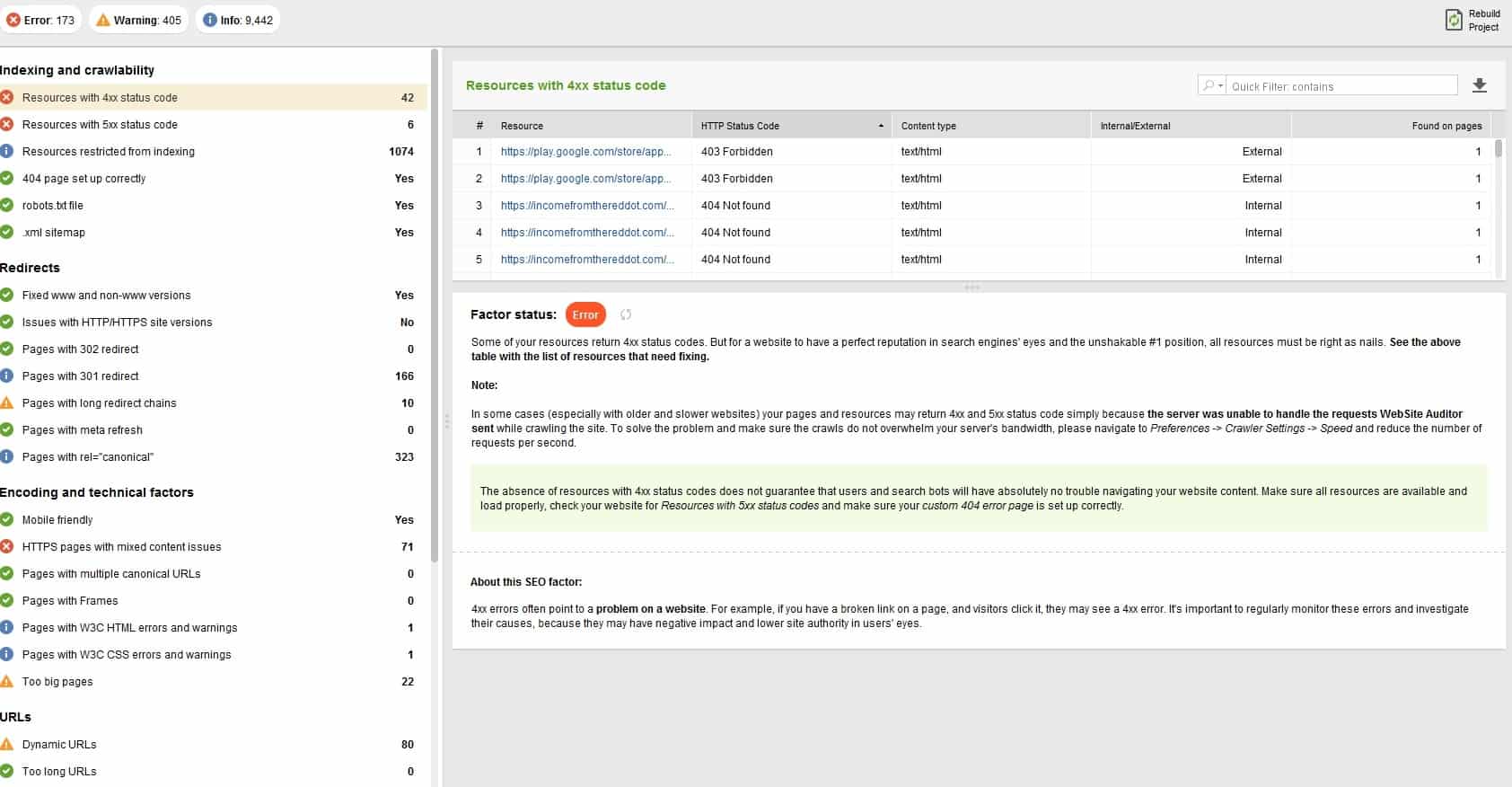Click the blue Info count icon

click(210, 20)
